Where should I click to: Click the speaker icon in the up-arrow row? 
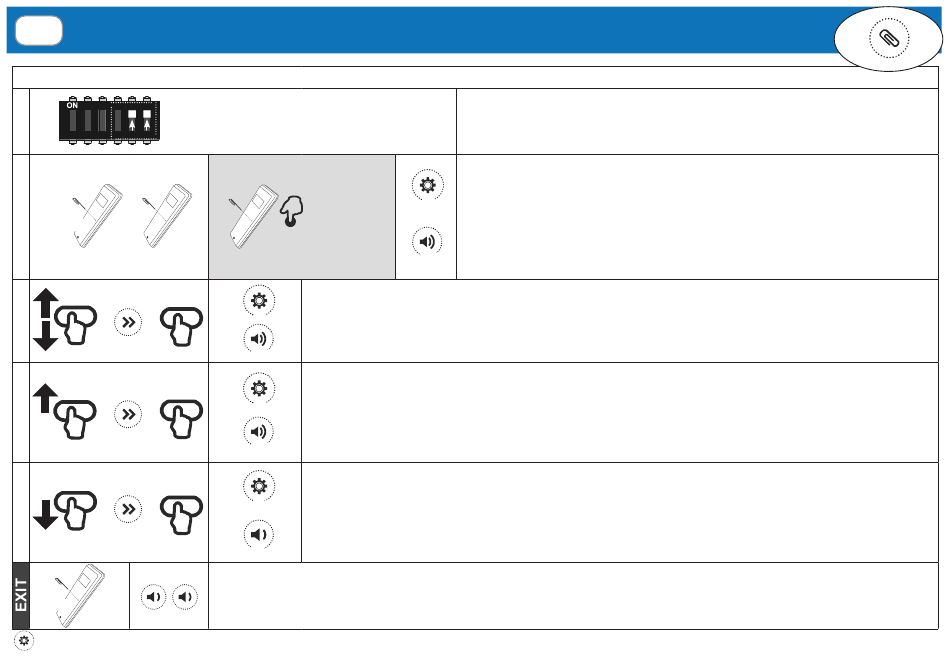click(x=259, y=432)
